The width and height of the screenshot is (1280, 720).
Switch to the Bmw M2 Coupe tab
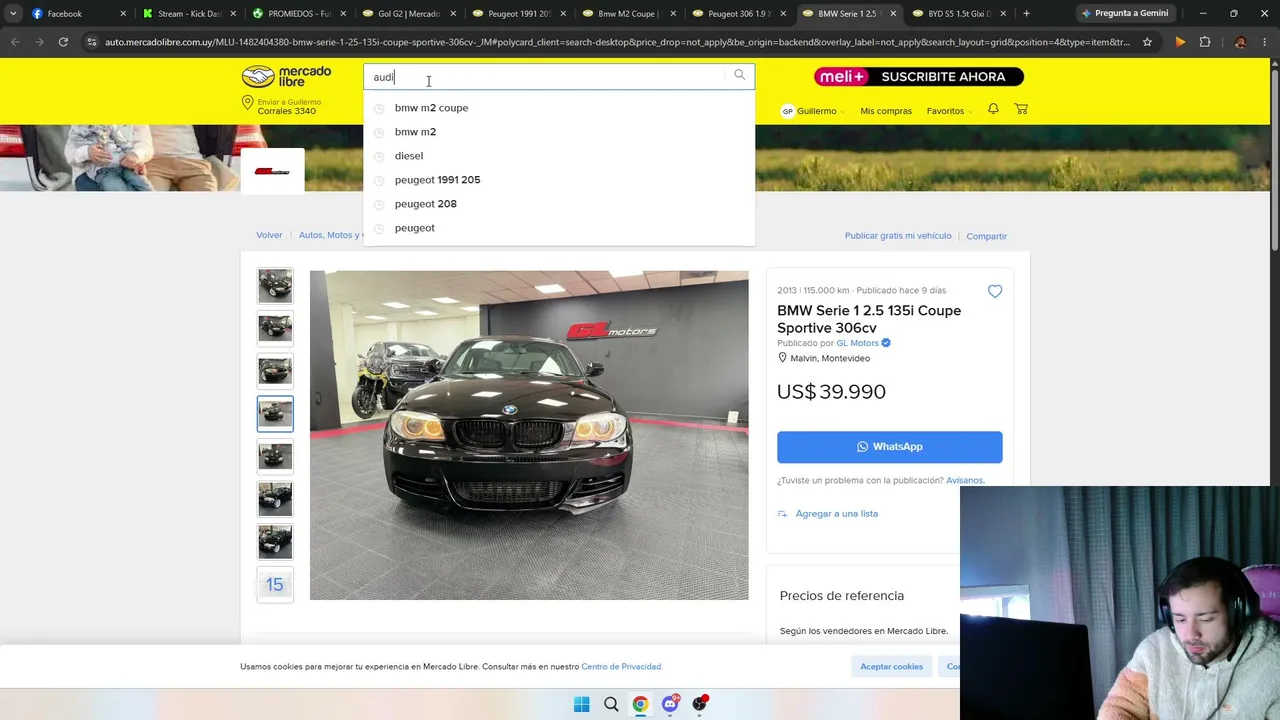tap(628, 14)
